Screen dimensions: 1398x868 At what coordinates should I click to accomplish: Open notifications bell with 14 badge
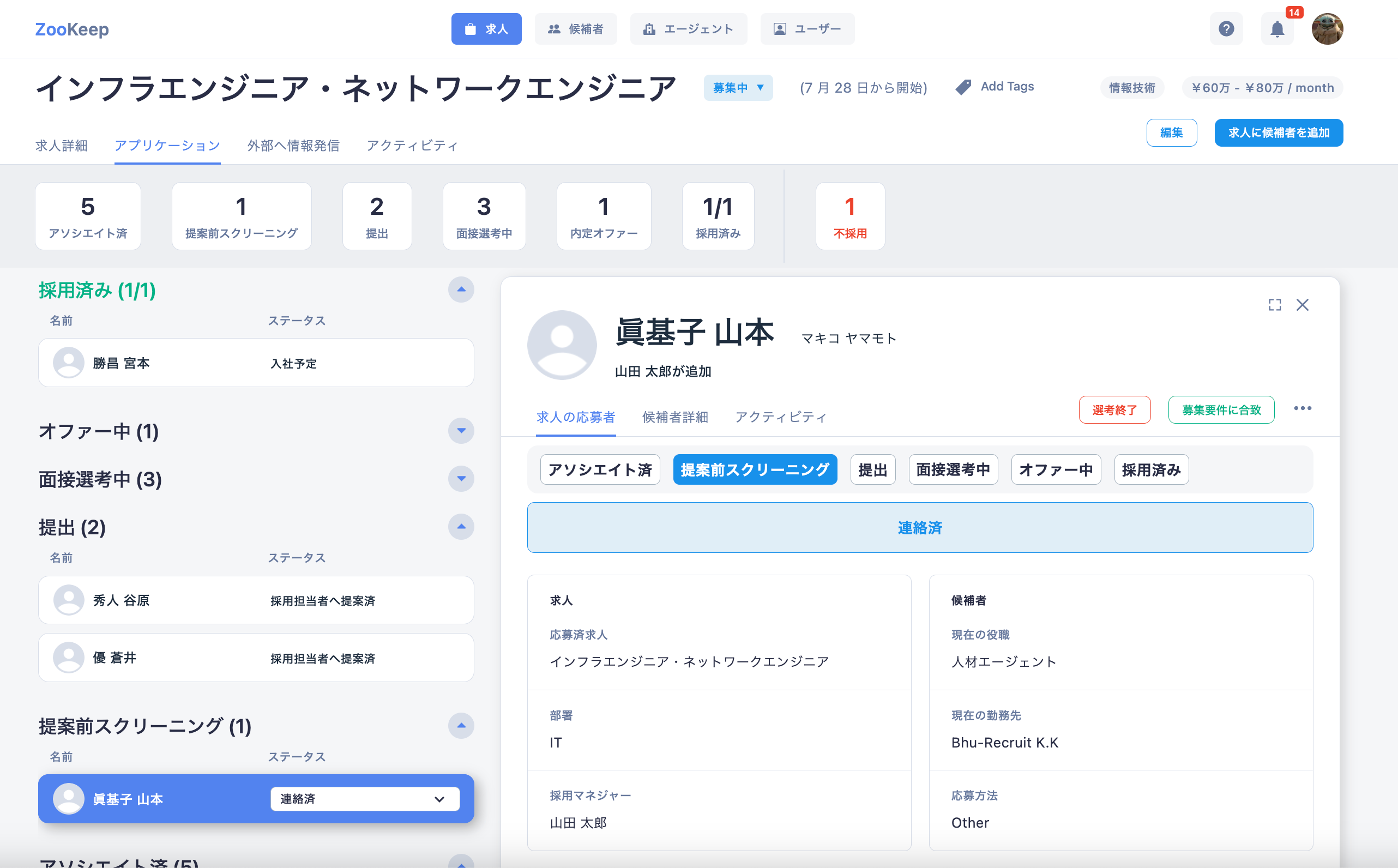coord(1276,29)
